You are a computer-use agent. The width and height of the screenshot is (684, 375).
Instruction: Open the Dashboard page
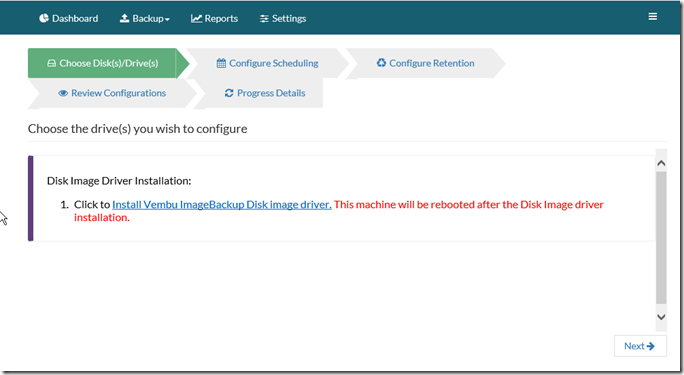click(68, 18)
